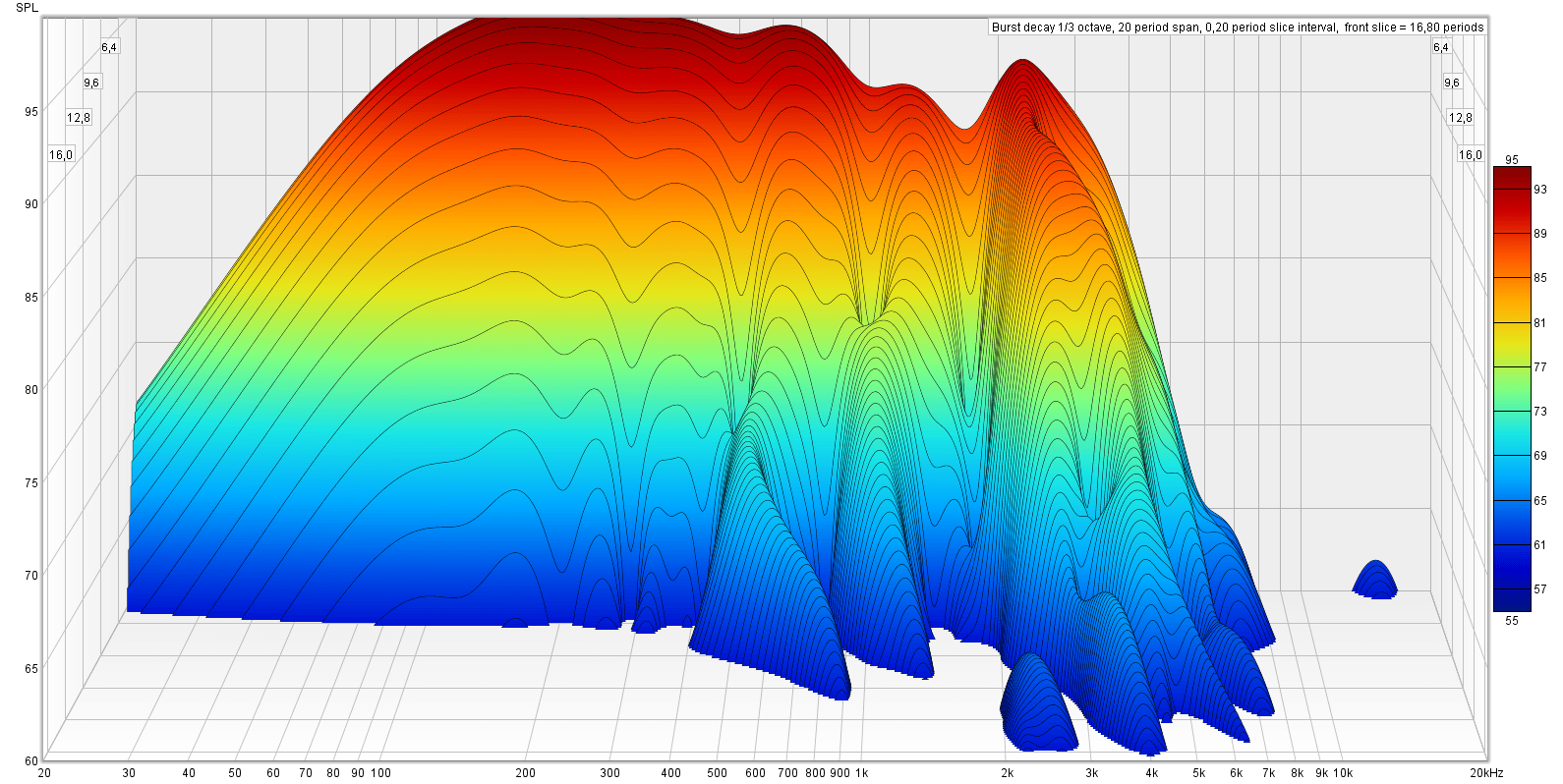
Task: Click the isolated blue peak near 12 kHz
Action: coord(1375,580)
